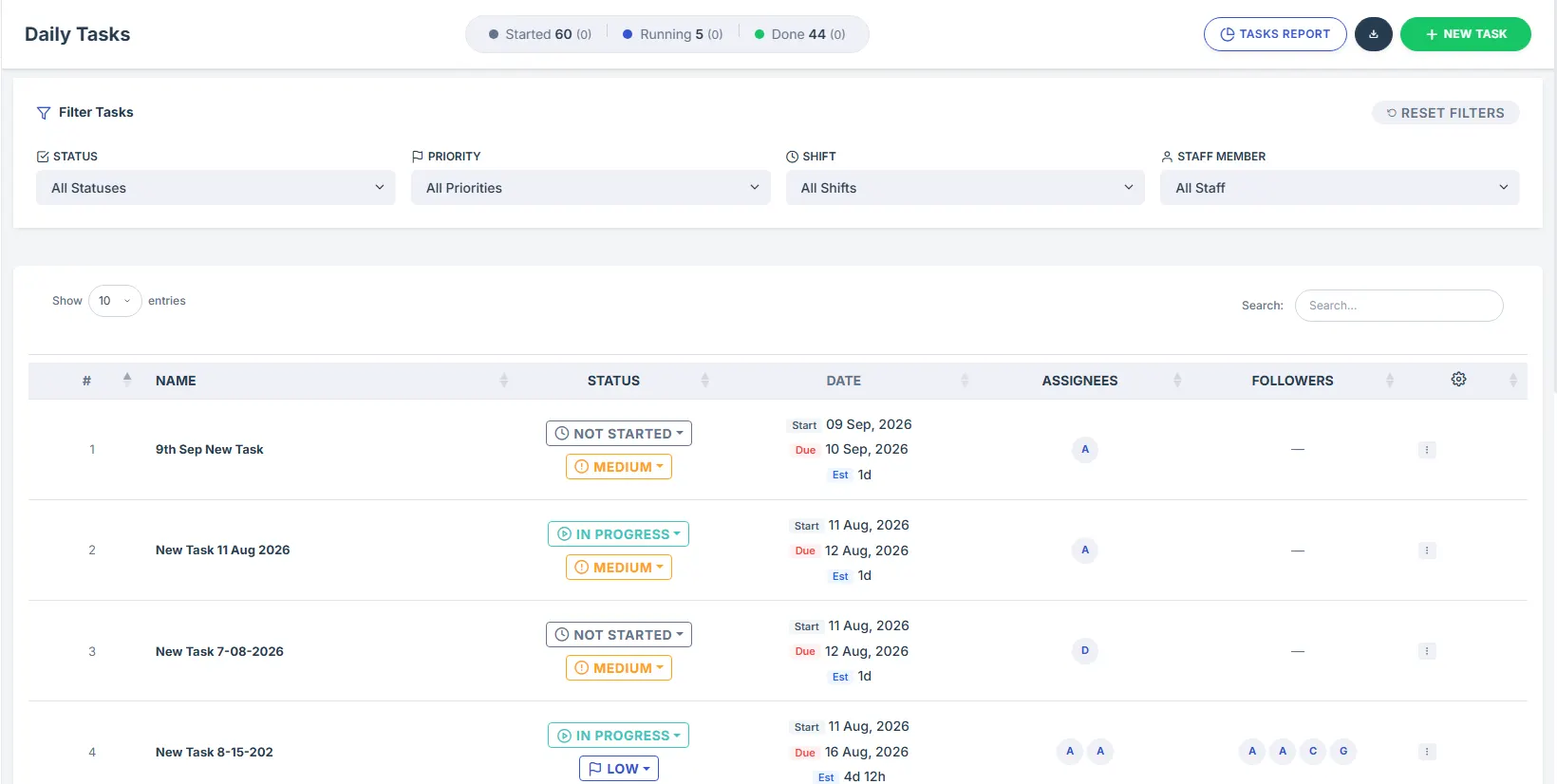Open row menu for New Task 7-08-2026
The image size is (1557, 784).
1426,651
